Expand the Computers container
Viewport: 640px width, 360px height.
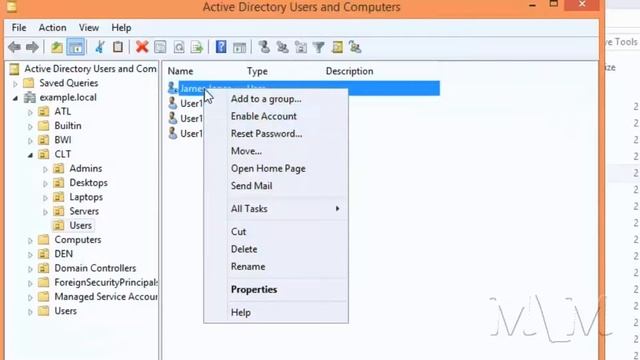click(30, 240)
